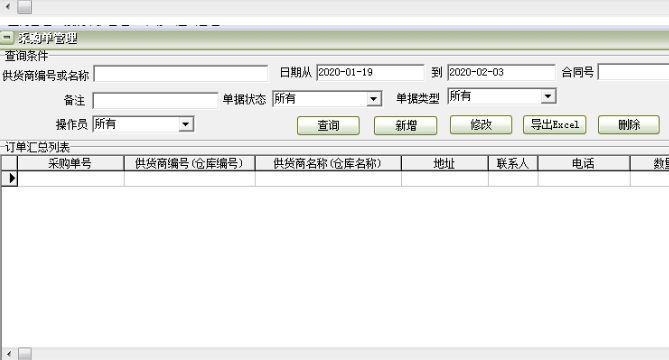The height and width of the screenshot is (360, 669).
Task: Open the 单据状态 dropdown
Action: [x=373, y=99]
